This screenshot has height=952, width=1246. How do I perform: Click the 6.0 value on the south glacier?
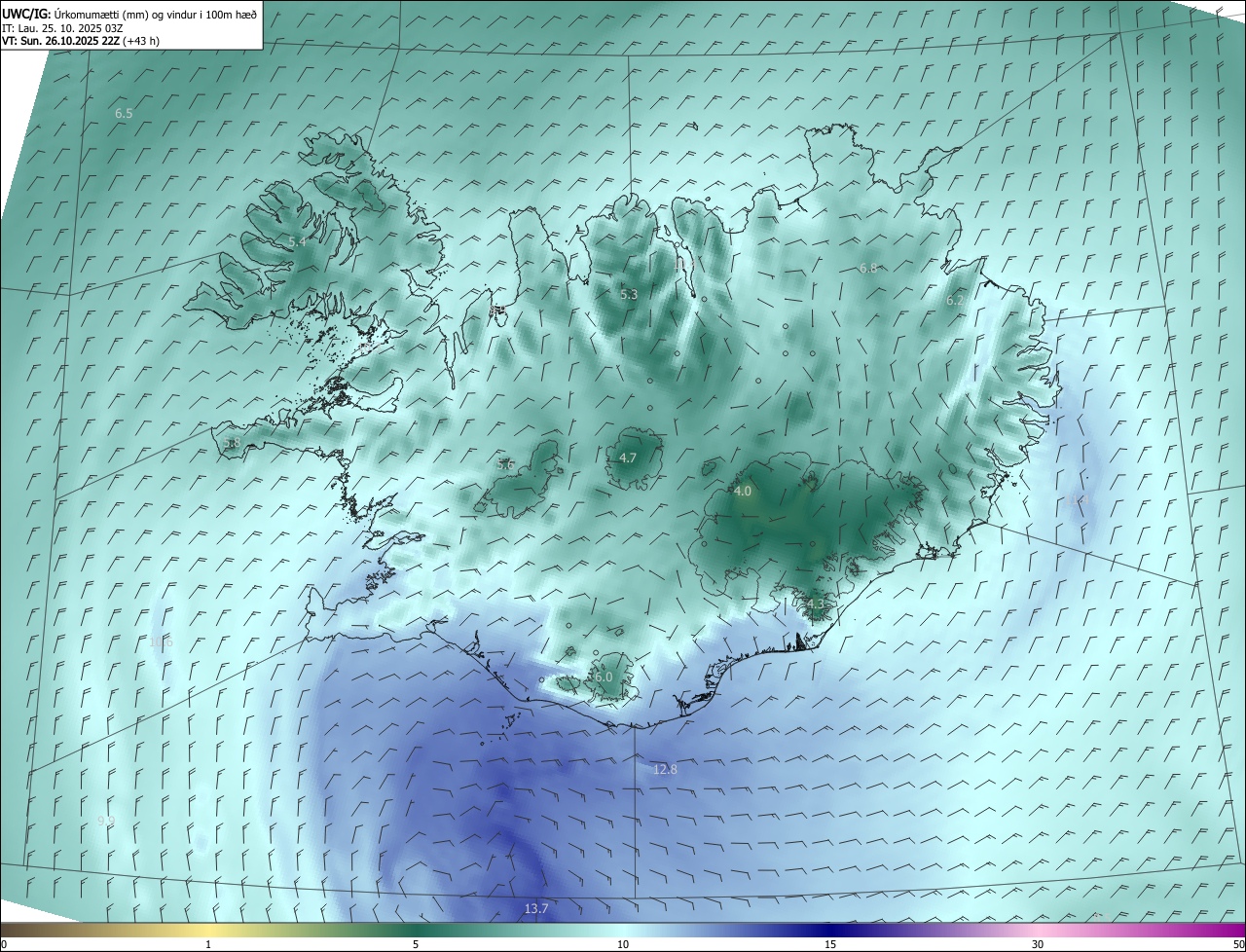603,677
